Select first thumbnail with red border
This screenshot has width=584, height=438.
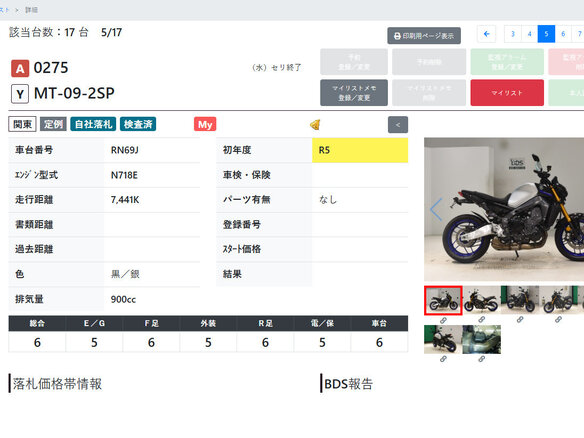(443, 301)
